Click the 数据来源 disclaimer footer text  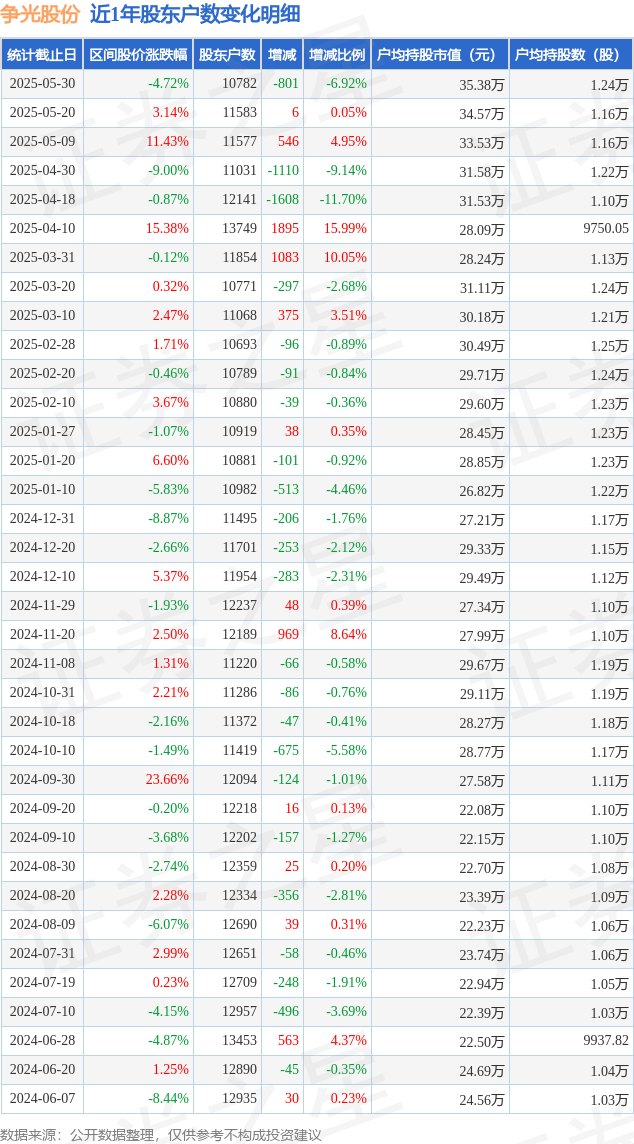161,1135
